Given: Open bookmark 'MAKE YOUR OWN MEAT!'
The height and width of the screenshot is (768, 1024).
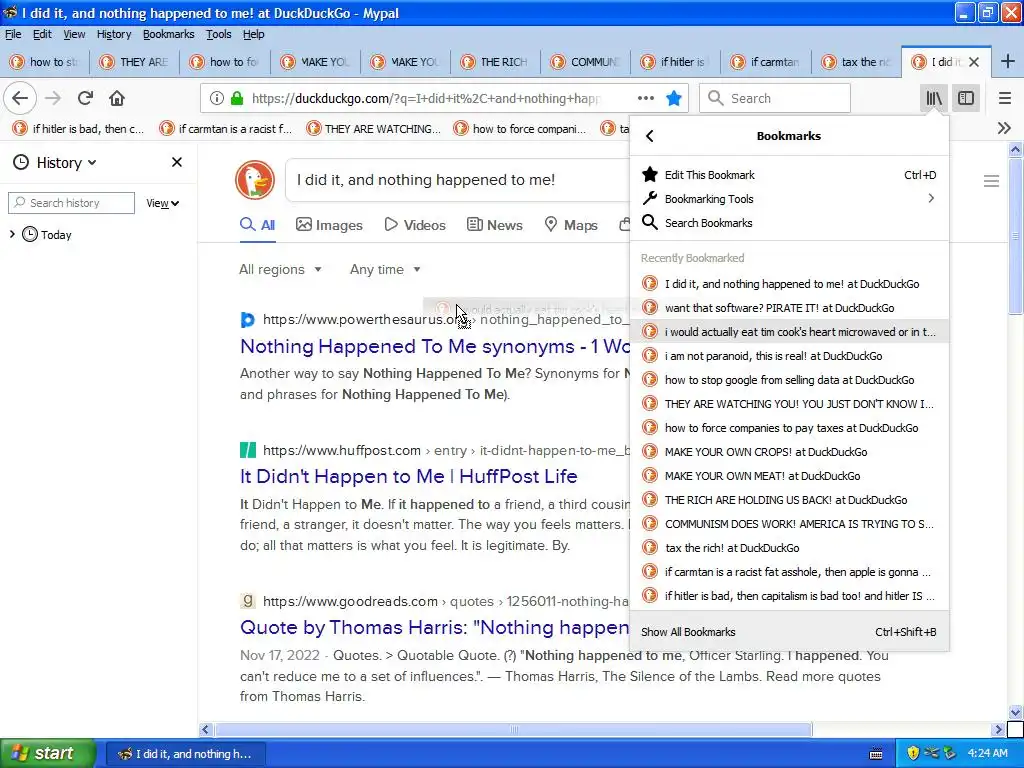Looking at the screenshot, I should tap(789, 476).
